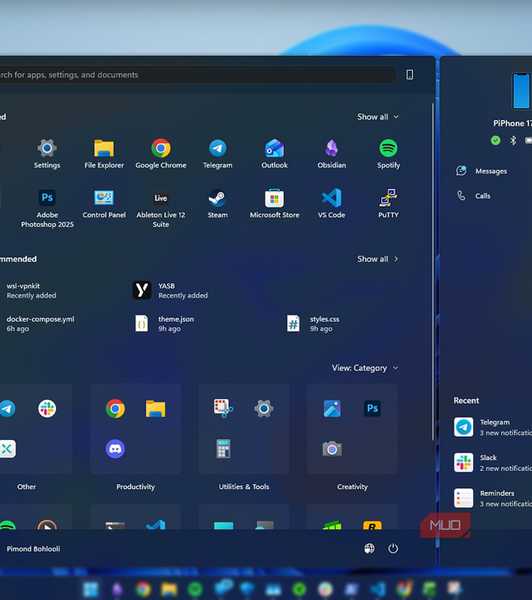Click the Windows Start button on the taskbar
532x600 pixels.
click(x=91, y=589)
